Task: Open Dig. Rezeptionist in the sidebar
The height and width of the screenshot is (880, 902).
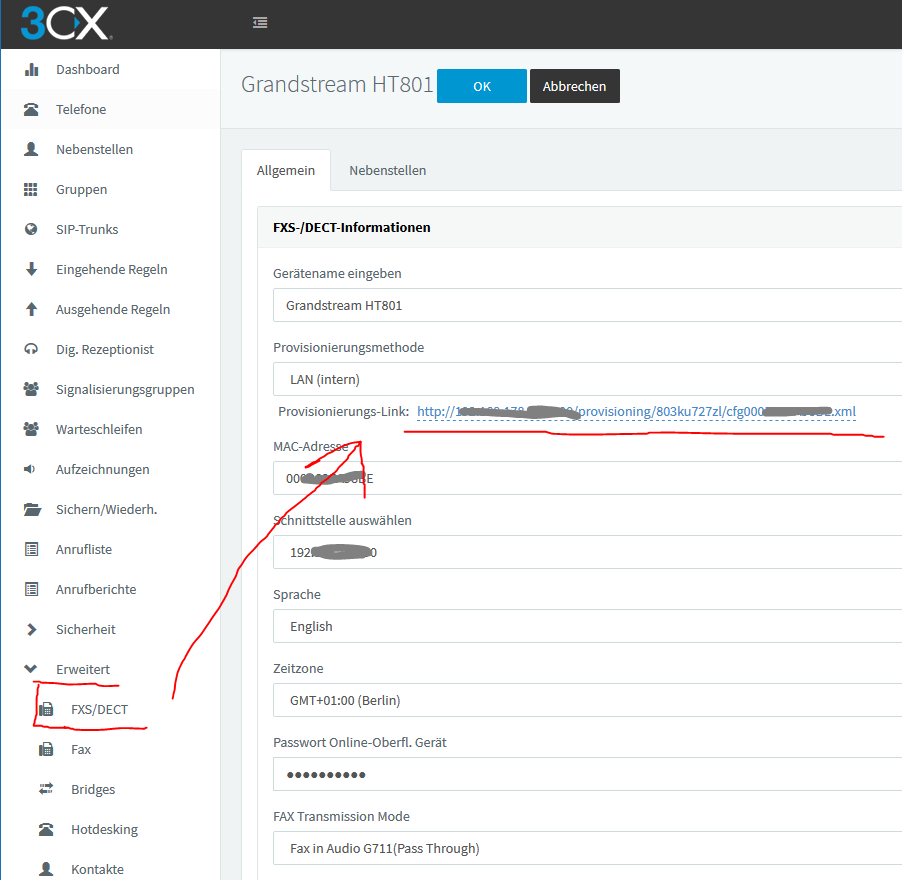Action: pos(105,349)
